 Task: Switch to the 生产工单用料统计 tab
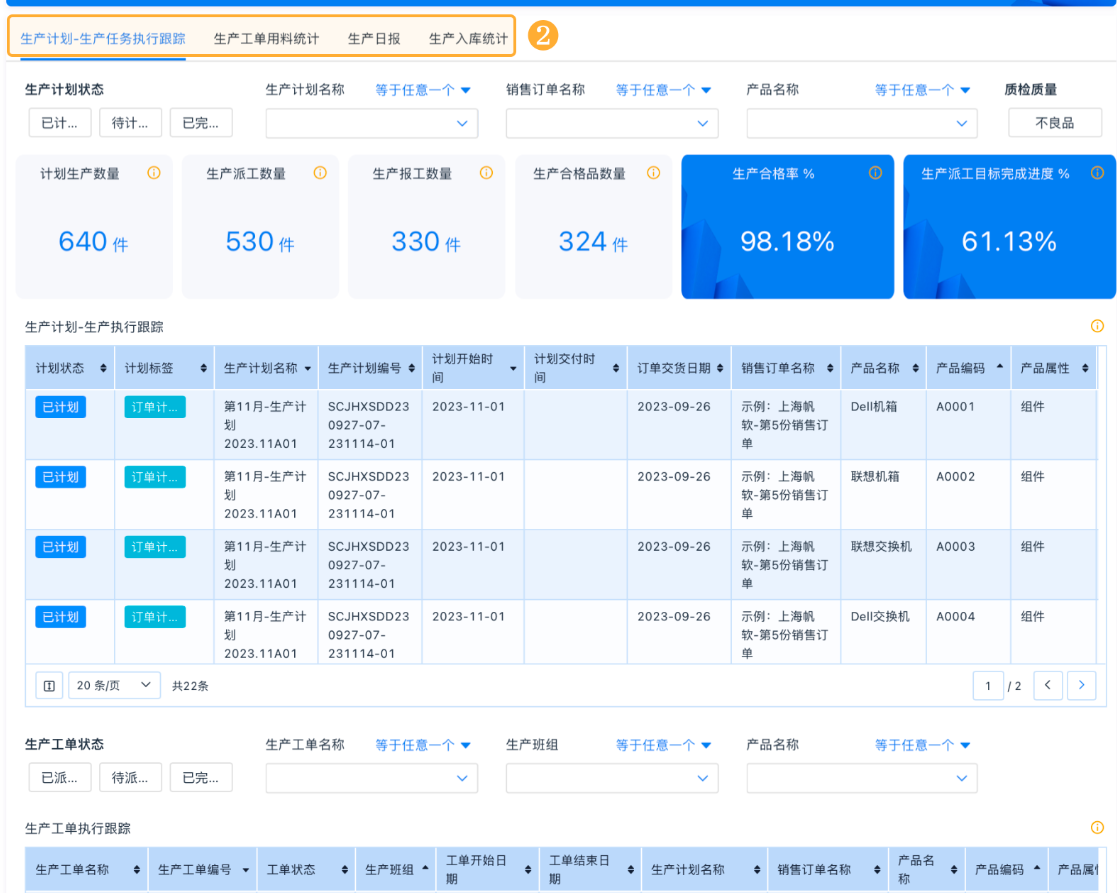266,38
